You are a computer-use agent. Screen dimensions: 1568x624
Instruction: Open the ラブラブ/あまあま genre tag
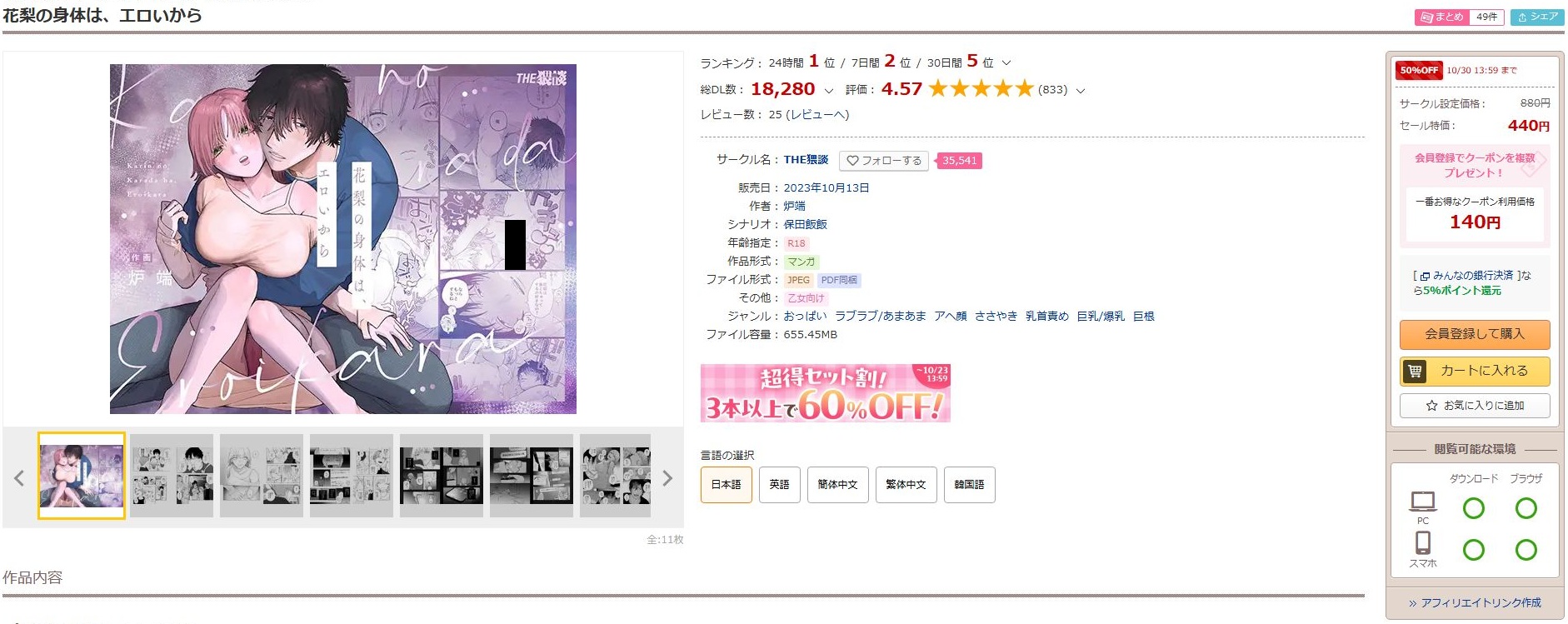pos(880,317)
